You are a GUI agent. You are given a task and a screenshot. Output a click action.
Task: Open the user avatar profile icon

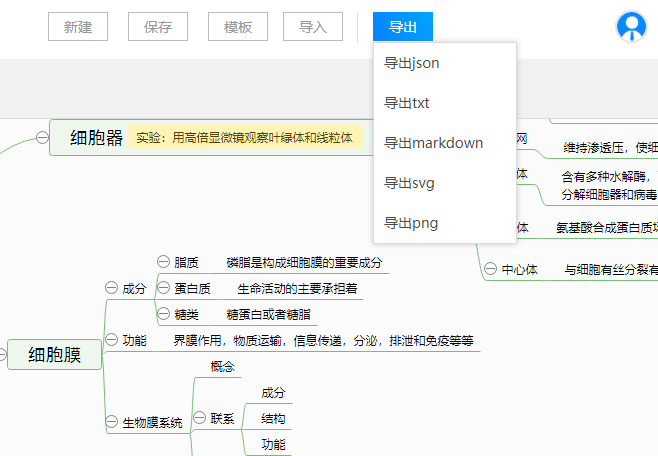(x=631, y=27)
